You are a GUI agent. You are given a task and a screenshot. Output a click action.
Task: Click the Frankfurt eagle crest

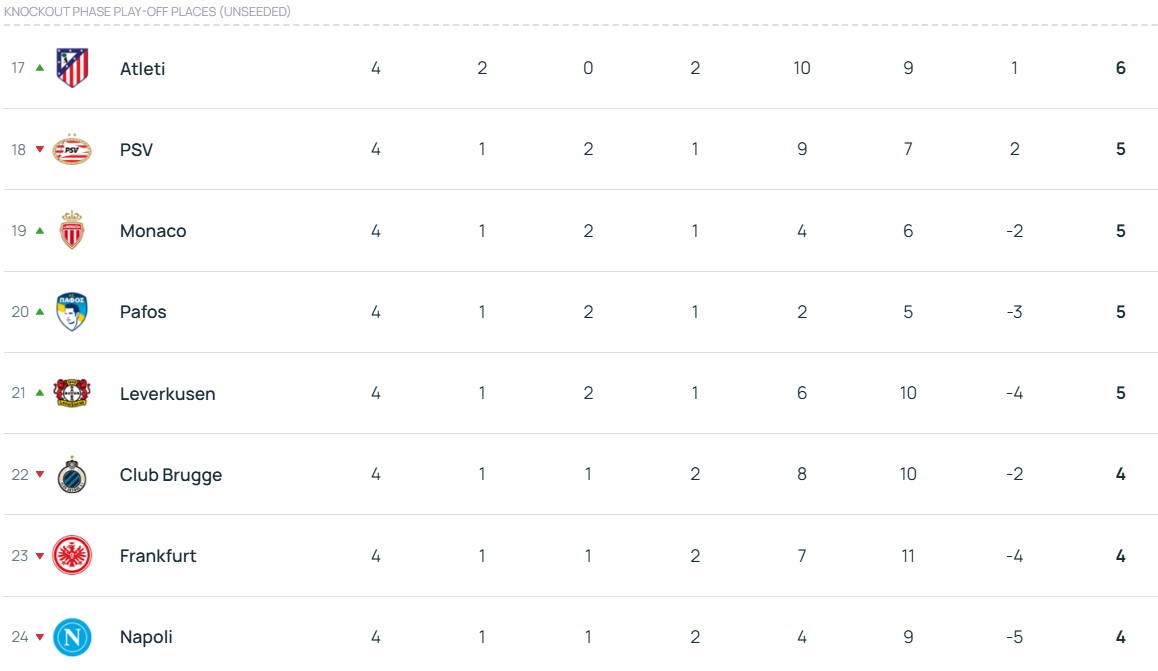tap(72, 556)
